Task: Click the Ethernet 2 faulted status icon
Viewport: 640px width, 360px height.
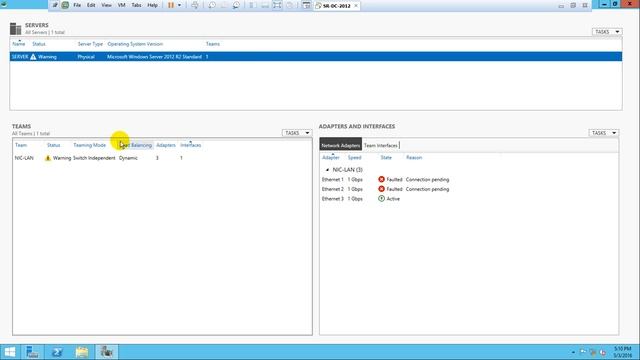Action: coord(381,189)
